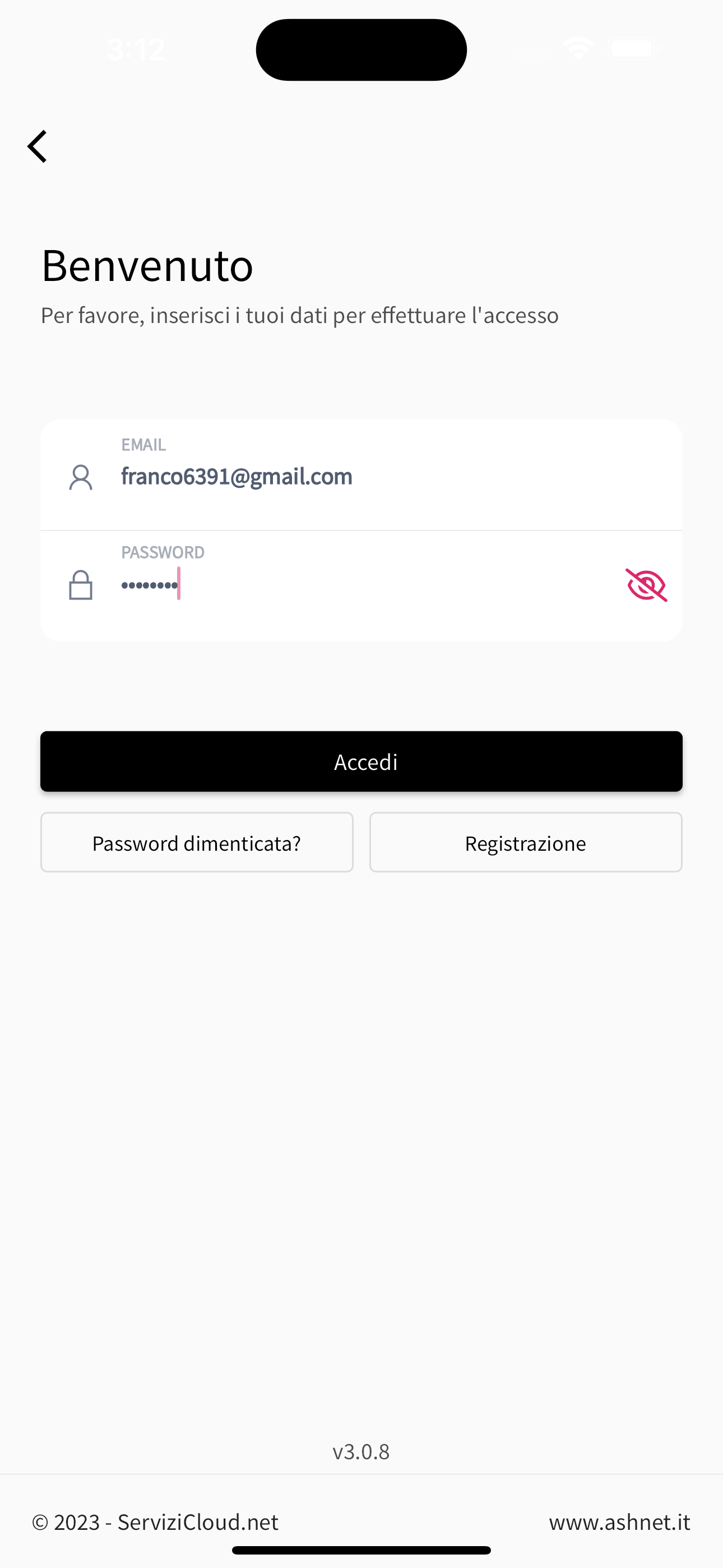The width and height of the screenshot is (723, 1568).
Task: Click the padlock icon beside password
Action: coord(80,585)
